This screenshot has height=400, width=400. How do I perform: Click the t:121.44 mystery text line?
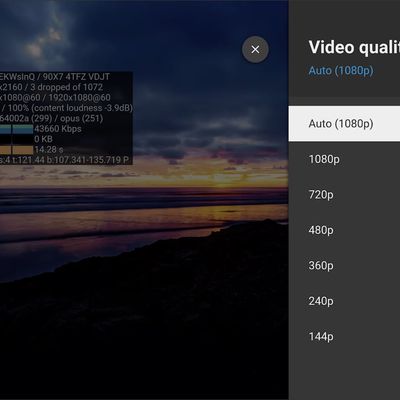coord(64,160)
